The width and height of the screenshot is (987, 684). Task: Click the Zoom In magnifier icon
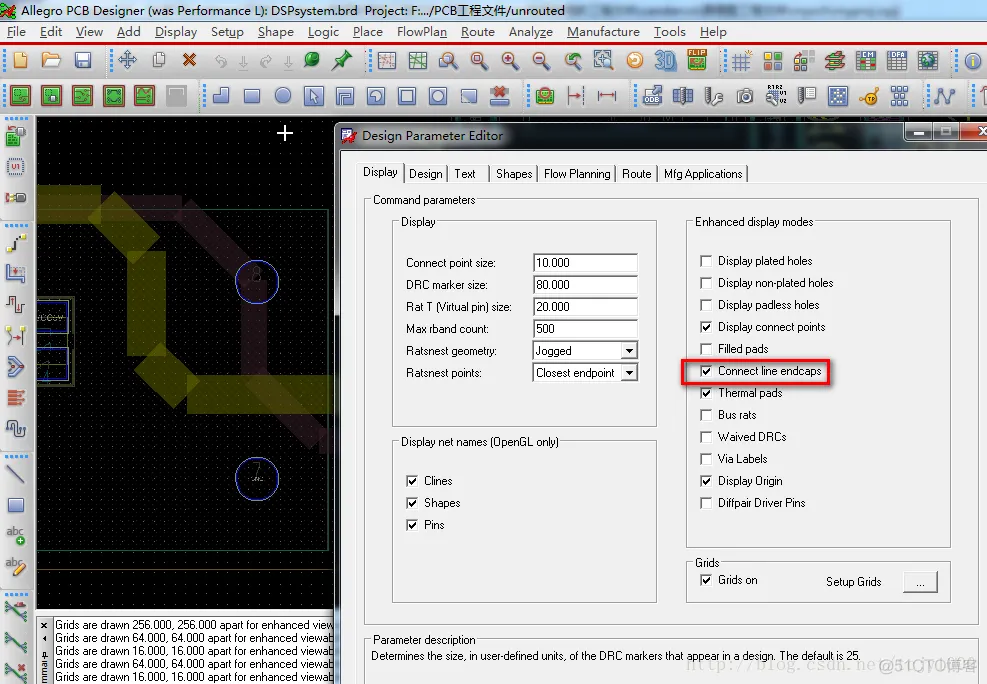[x=510, y=60]
